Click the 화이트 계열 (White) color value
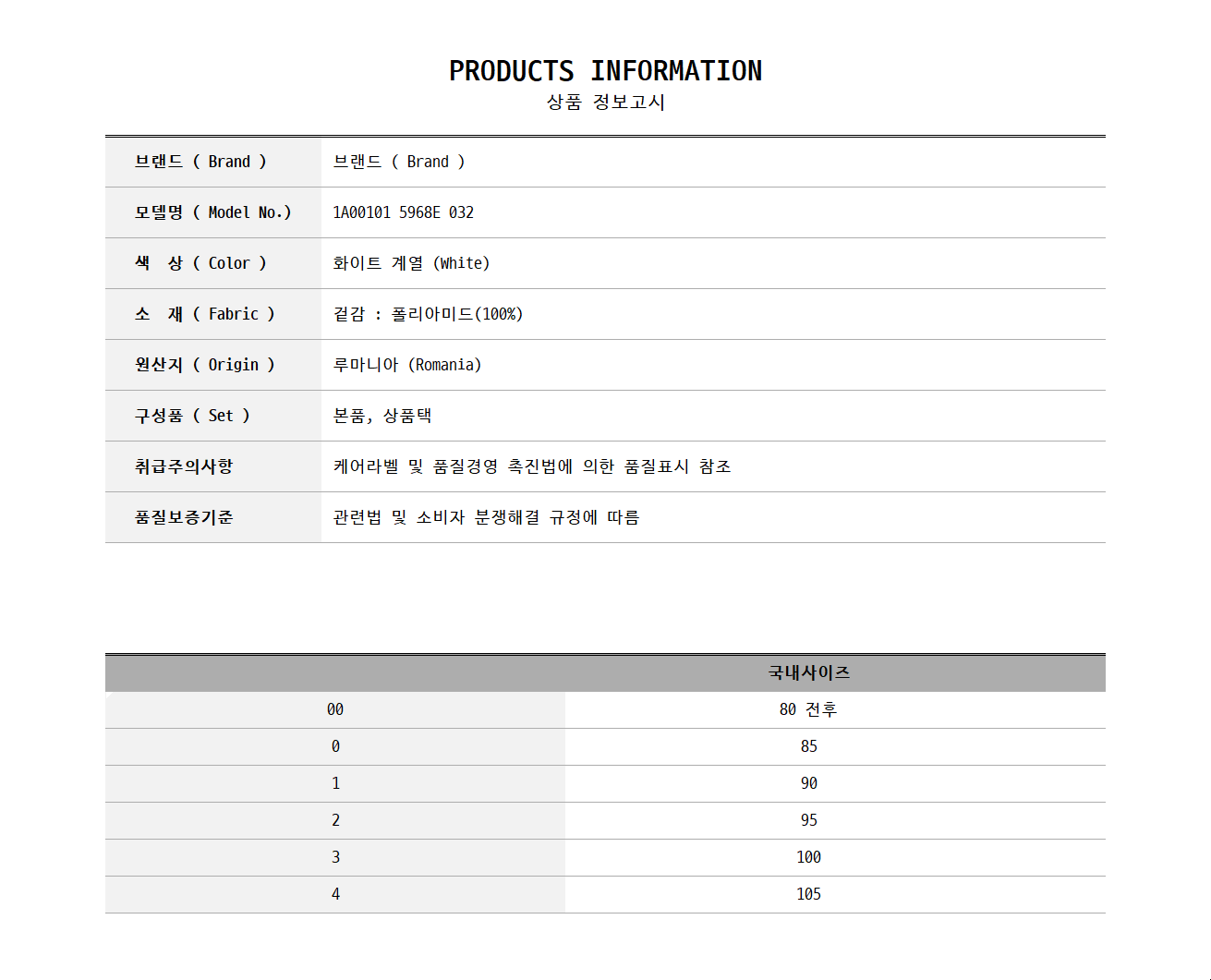 [411, 263]
